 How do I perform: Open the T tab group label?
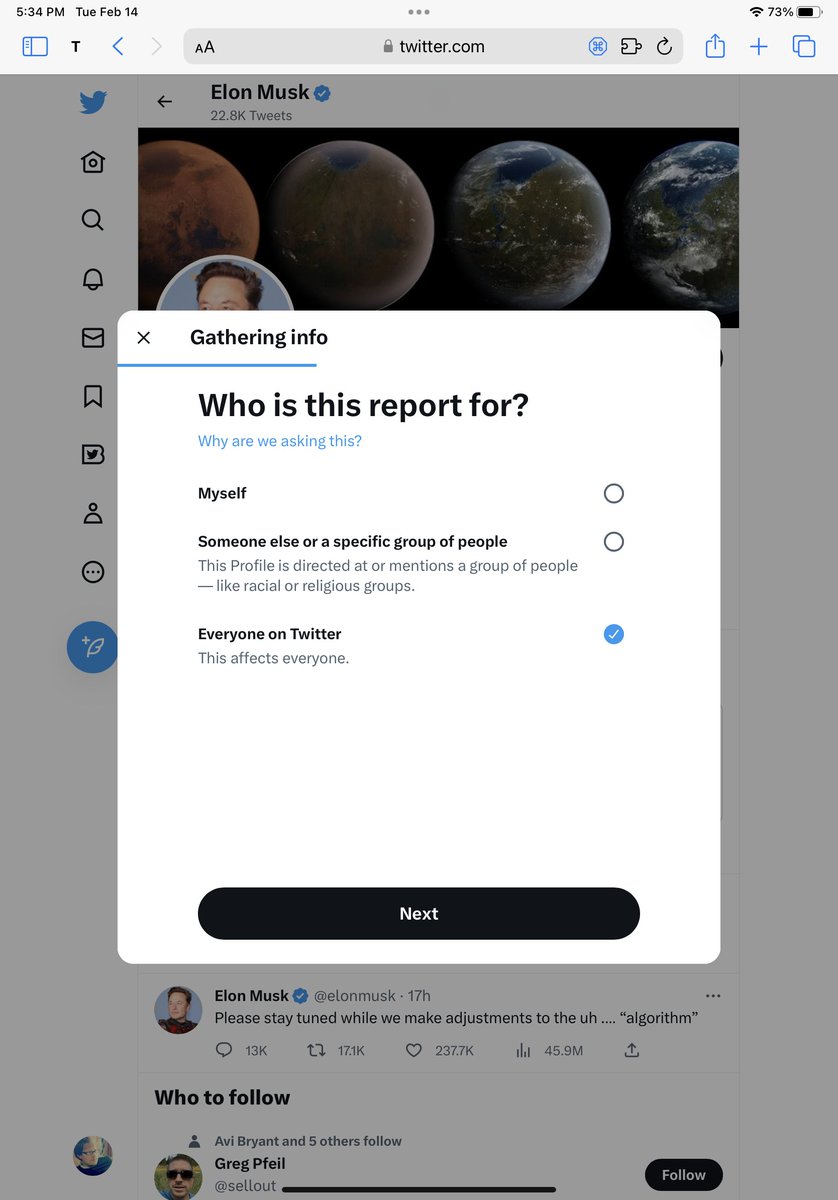[76, 47]
